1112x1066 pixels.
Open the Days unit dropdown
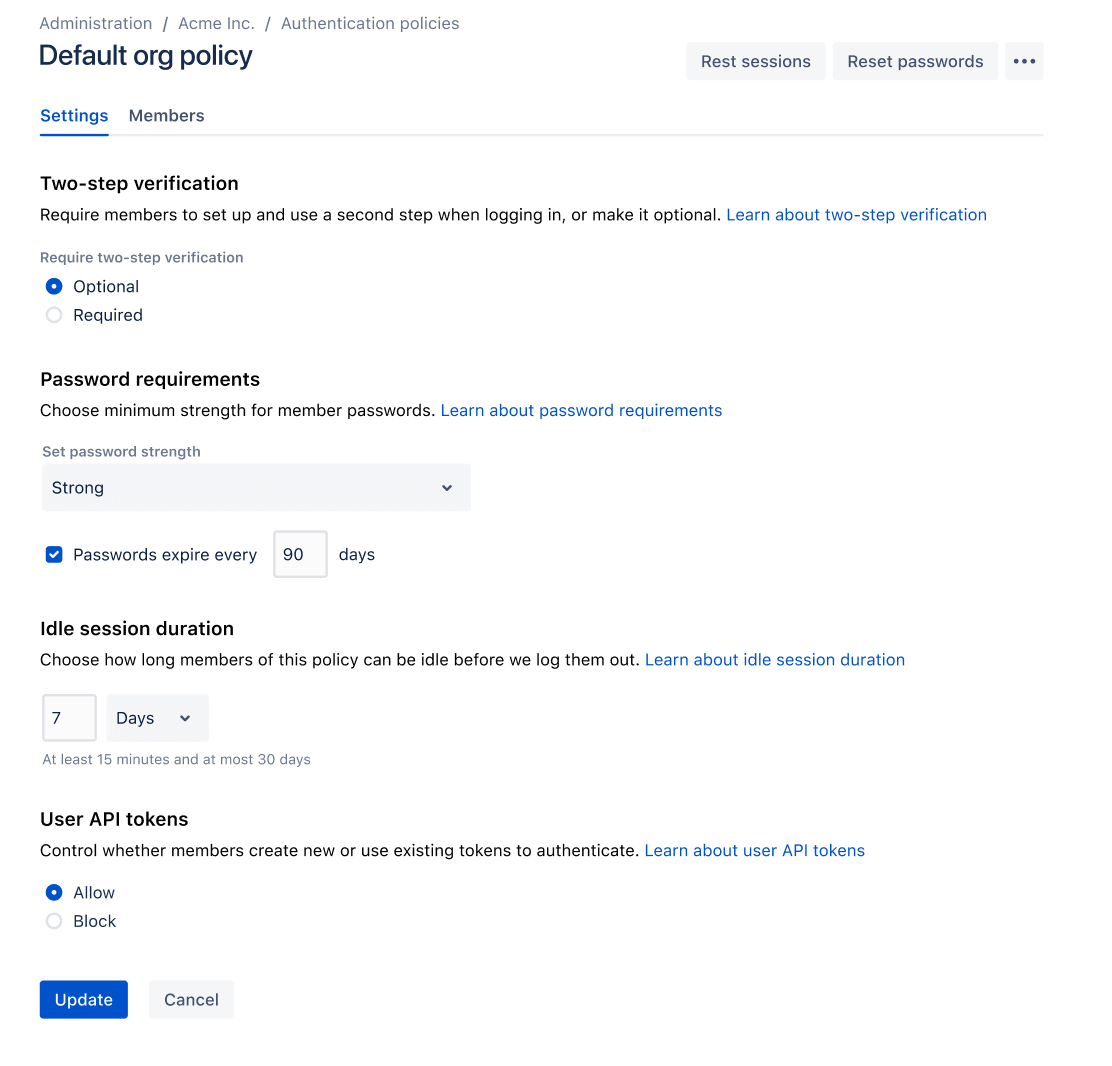click(156, 717)
